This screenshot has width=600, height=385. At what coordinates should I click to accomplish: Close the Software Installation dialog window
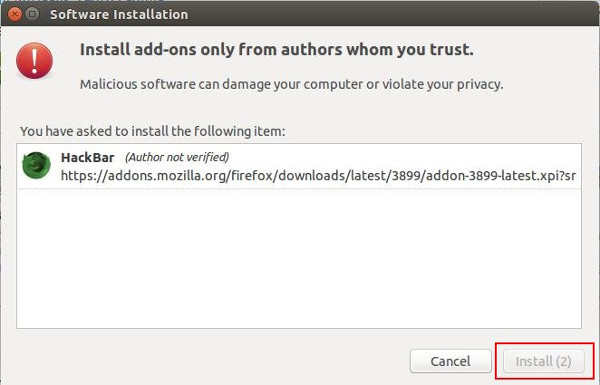pyautogui.click(x=15, y=14)
